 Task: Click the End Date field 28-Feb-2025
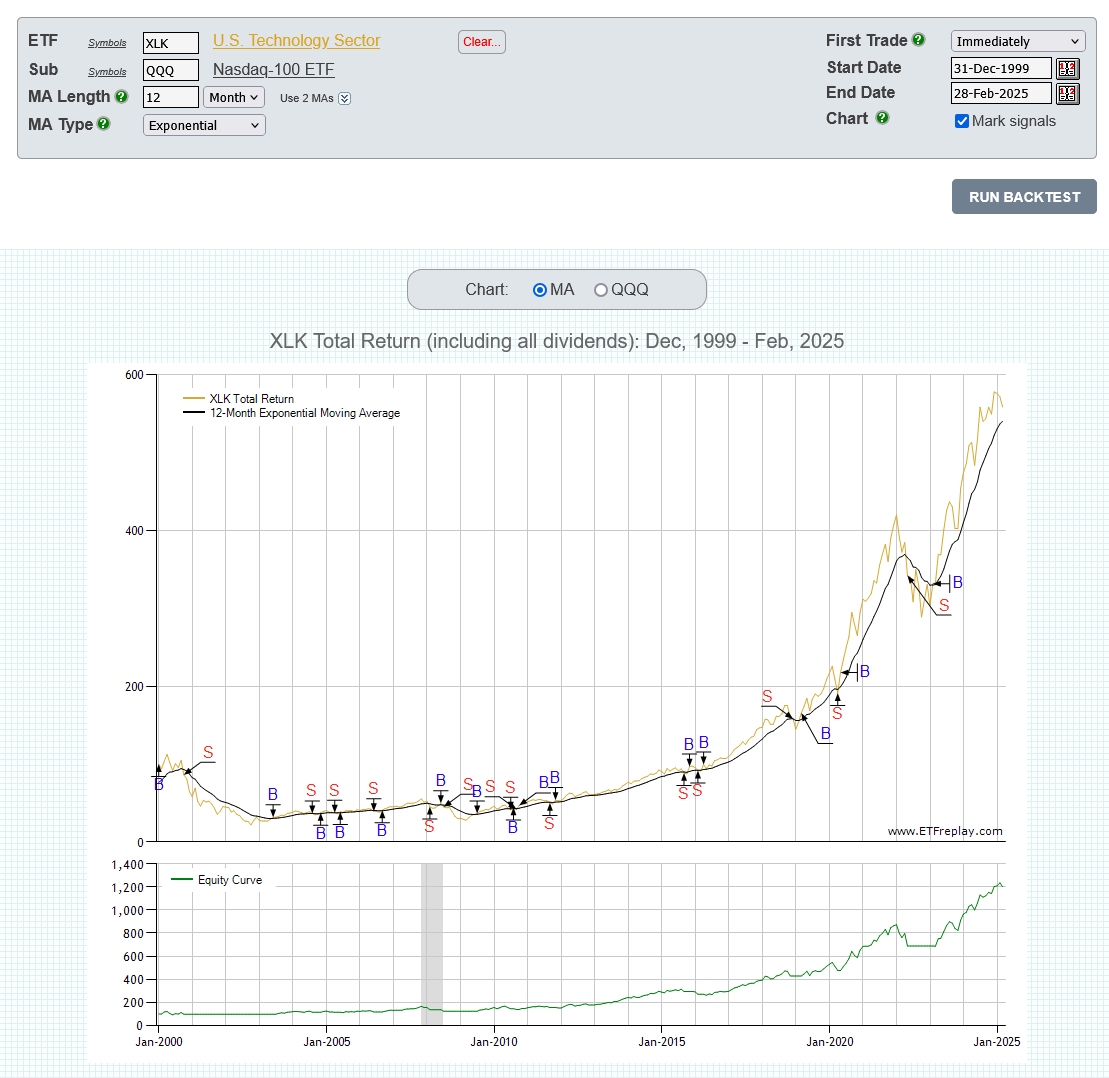1001,93
